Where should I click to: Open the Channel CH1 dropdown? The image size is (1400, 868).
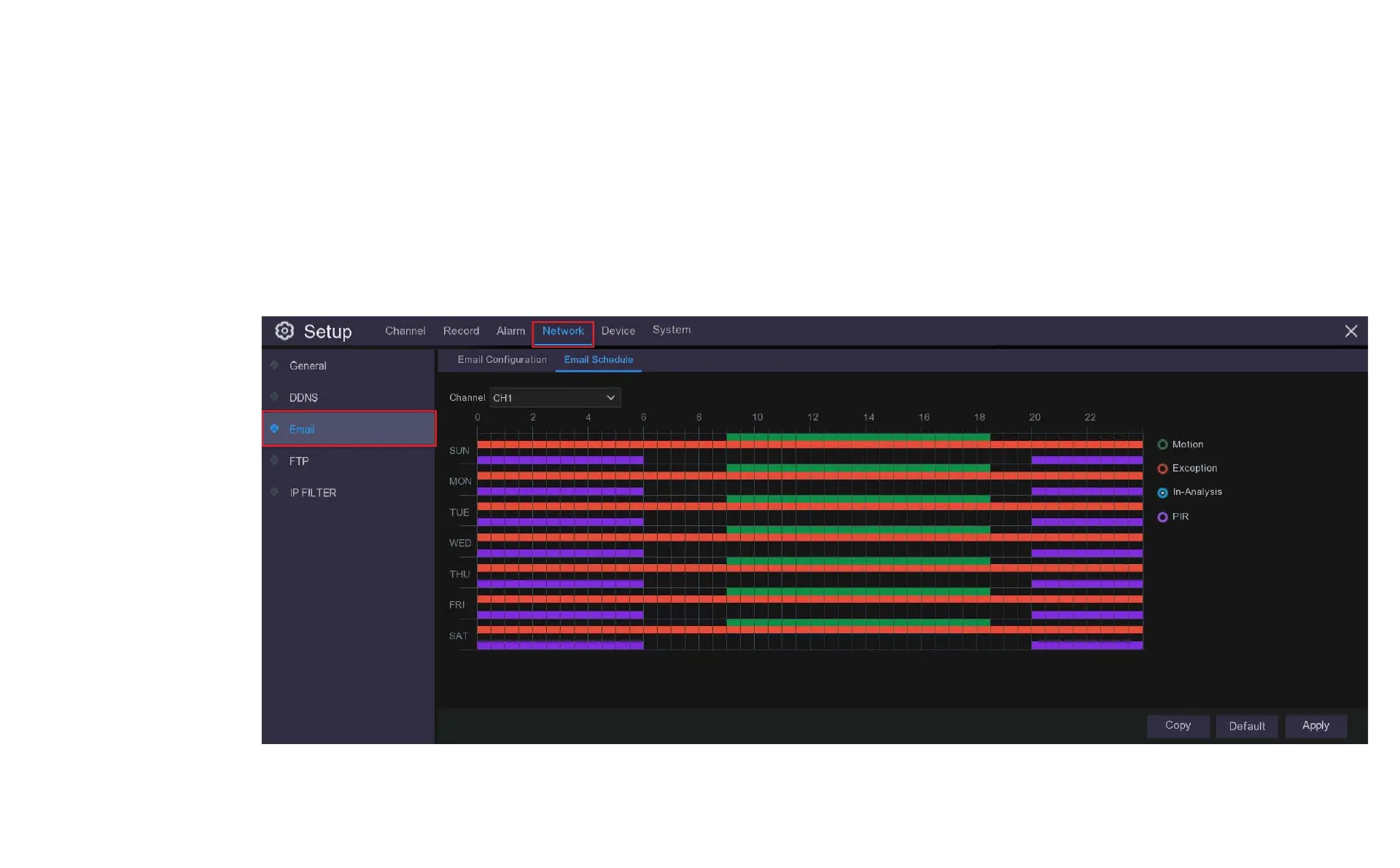click(x=554, y=398)
